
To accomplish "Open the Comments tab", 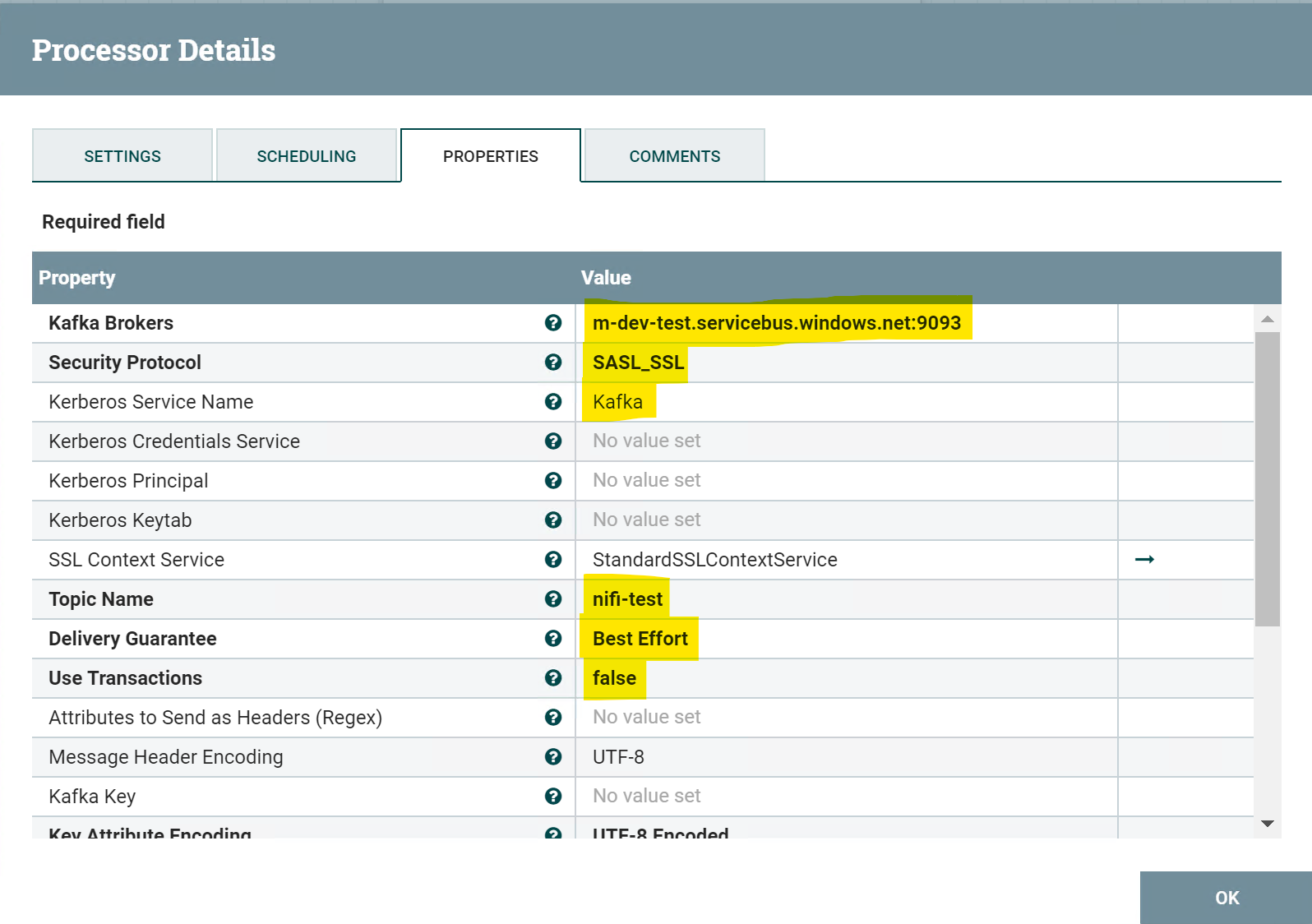I will (675, 155).
